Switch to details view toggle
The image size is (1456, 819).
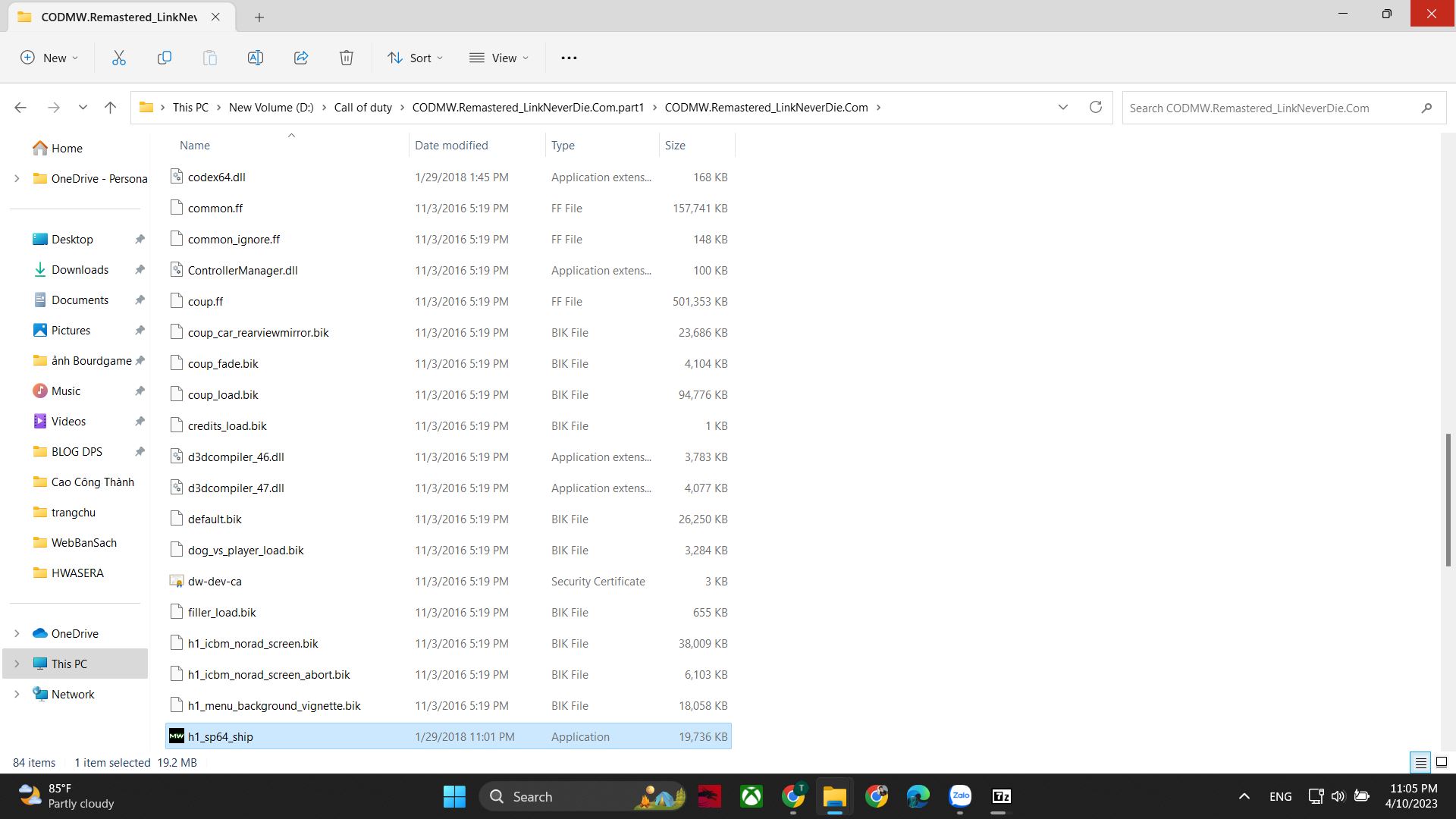pyautogui.click(x=1420, y=762)
